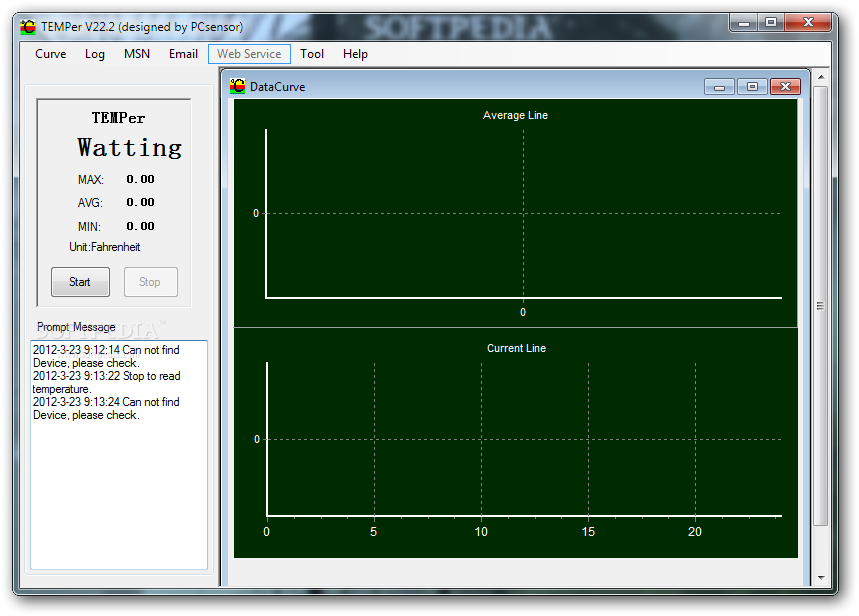The height and width of the screenshot is (616, 859).
Task: Select the '9:12:14 Can not find' log line
Action: click(106, 356)
